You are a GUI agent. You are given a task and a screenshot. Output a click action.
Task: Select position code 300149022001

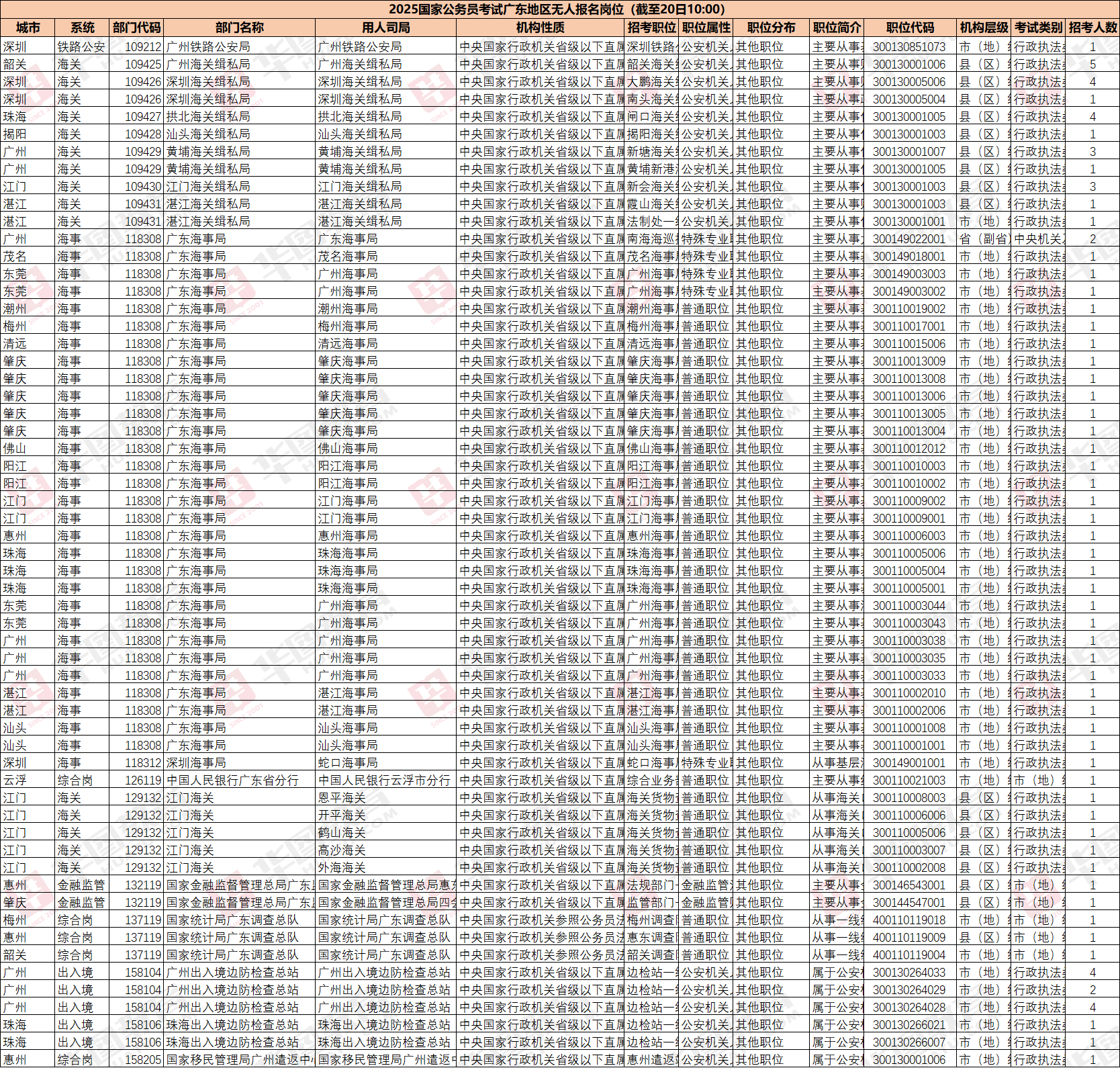click(909, 239)
